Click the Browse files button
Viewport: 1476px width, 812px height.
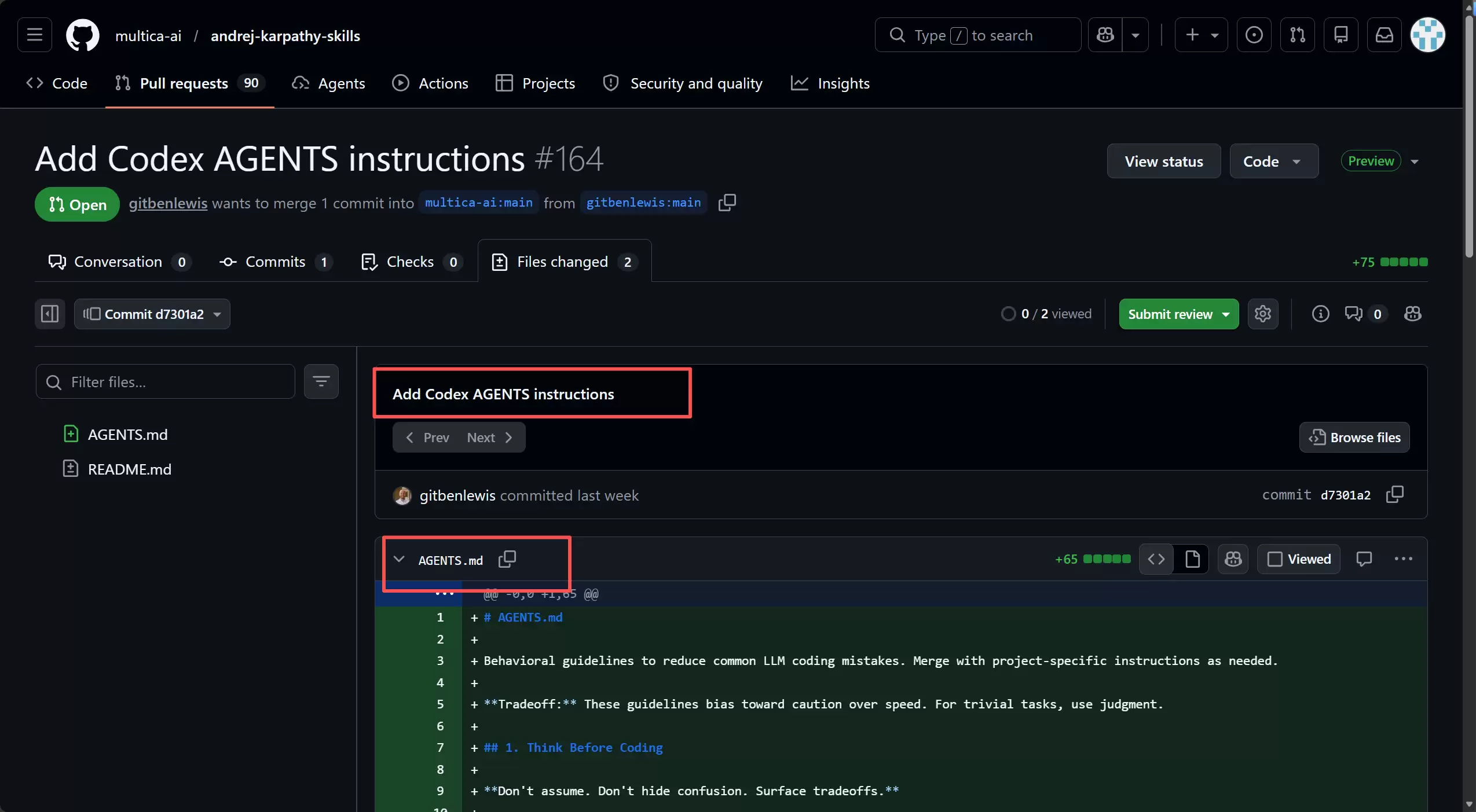(1354, 437)
